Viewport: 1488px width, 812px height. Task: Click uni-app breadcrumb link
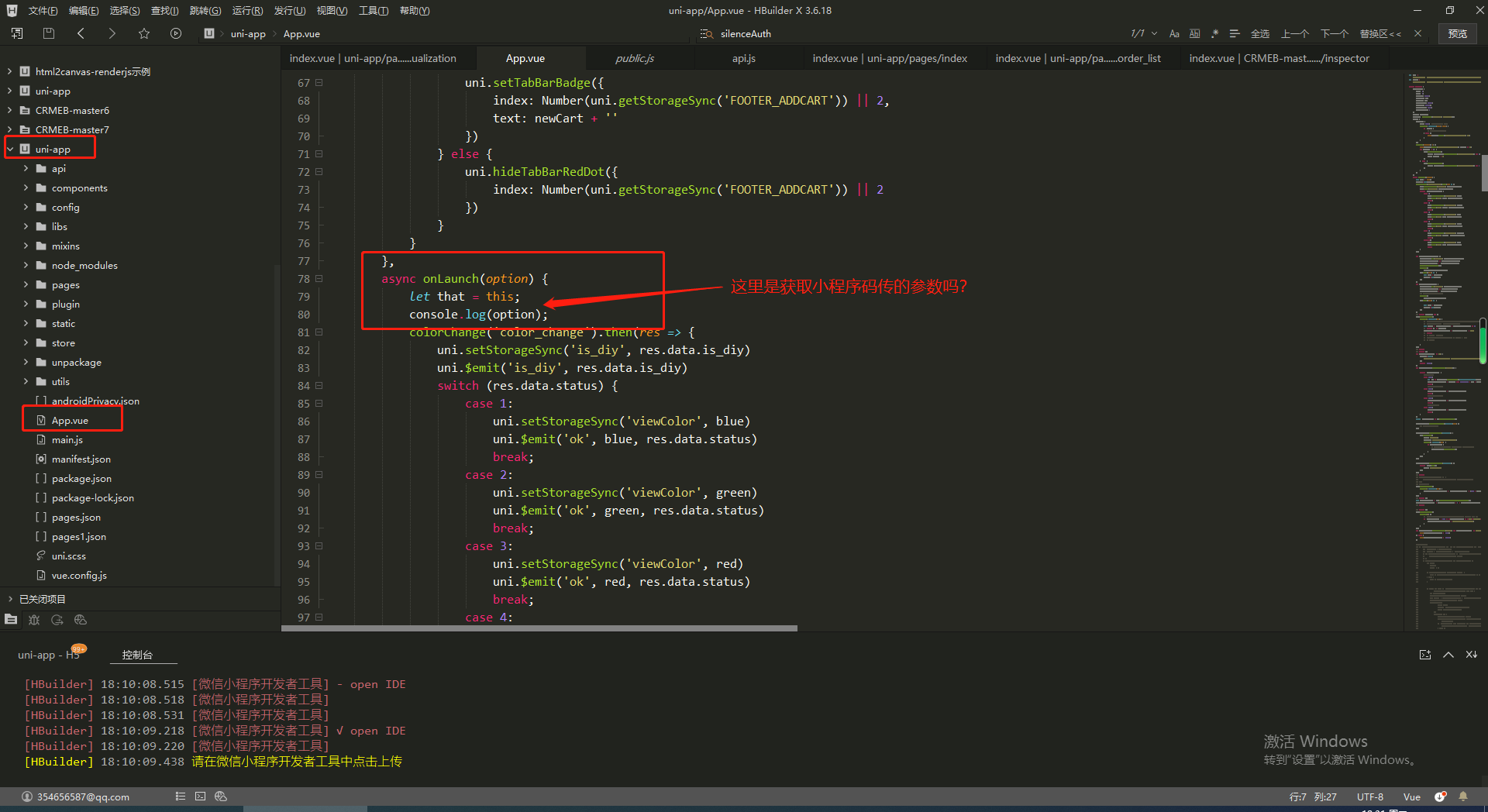[248, 33]
